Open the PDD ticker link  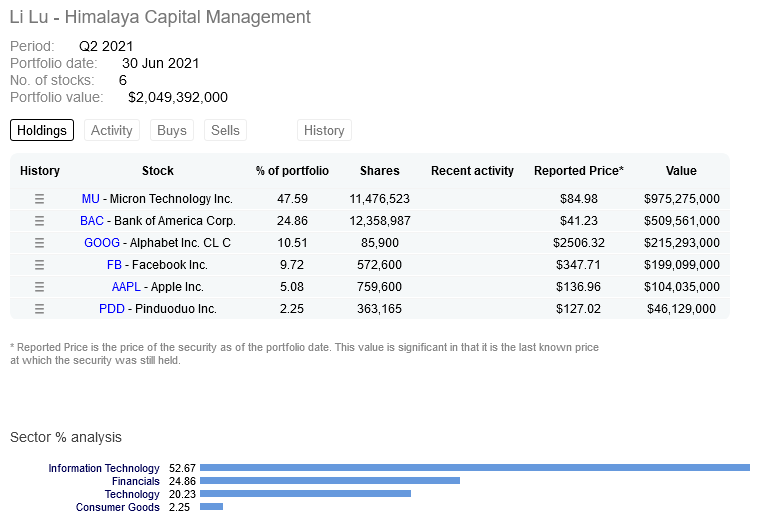[112, 309]
